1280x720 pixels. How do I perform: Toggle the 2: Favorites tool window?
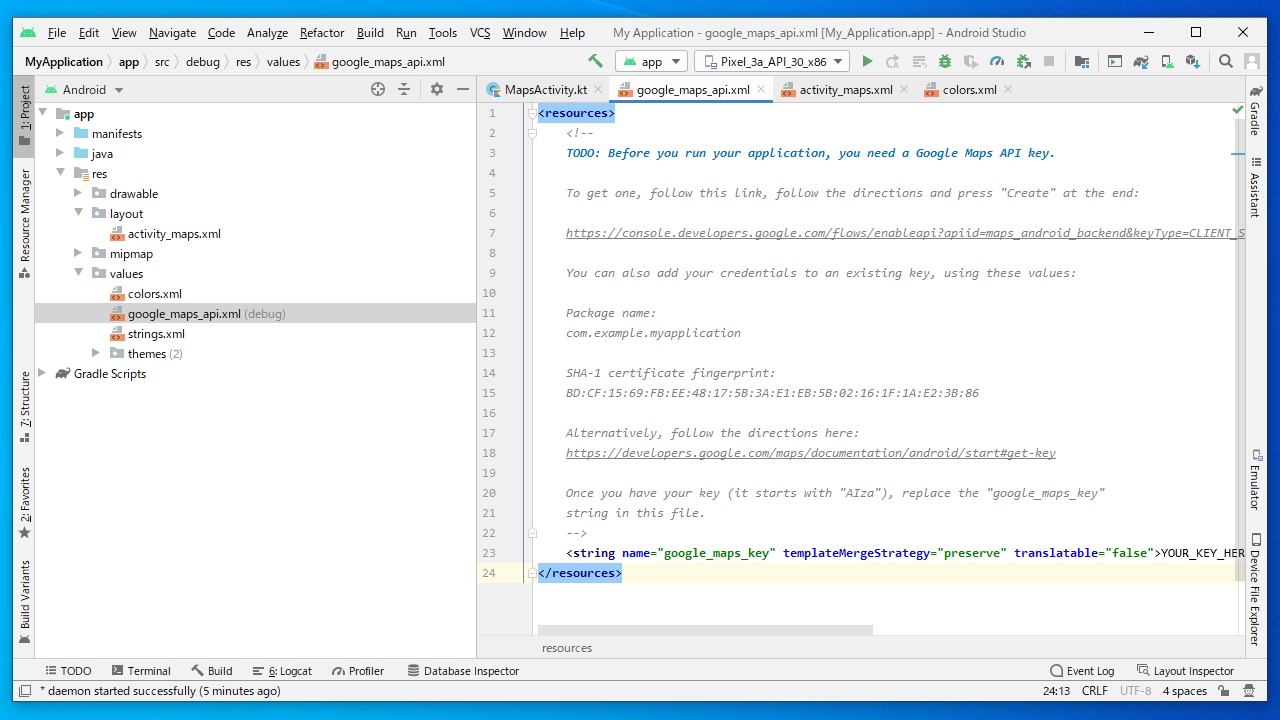coord(25,503)
